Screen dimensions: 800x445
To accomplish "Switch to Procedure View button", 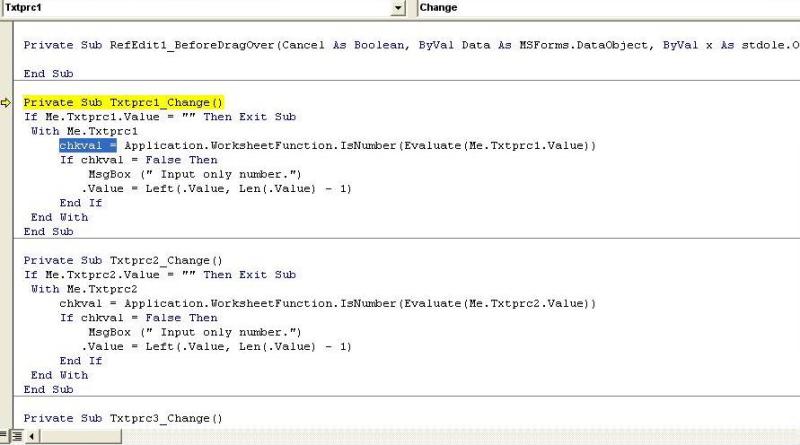I will (5, 437).
